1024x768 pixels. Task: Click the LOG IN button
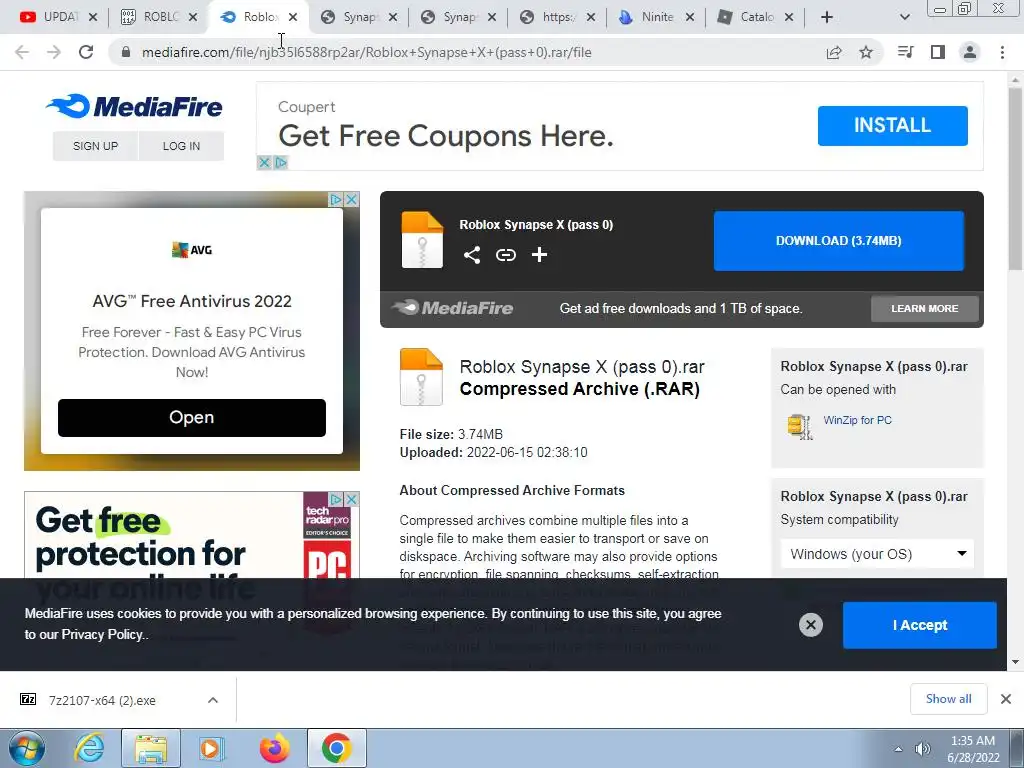pyautogui.click(x=182, y=146)
